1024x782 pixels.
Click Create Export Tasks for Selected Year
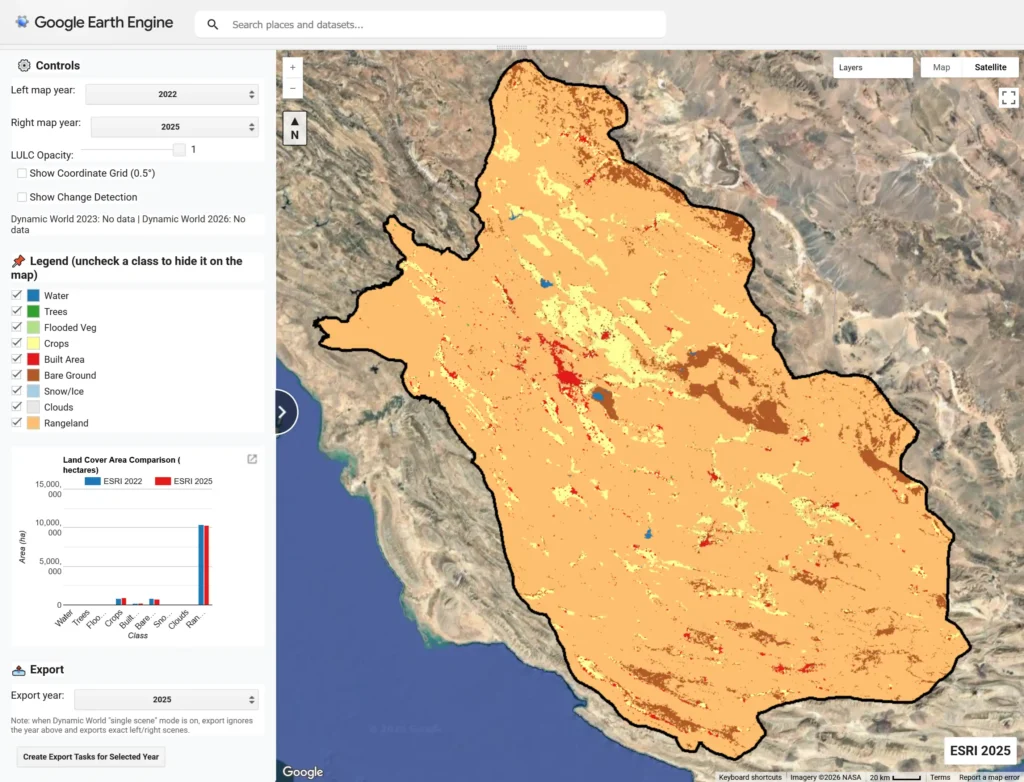click(x=91, y=757)
